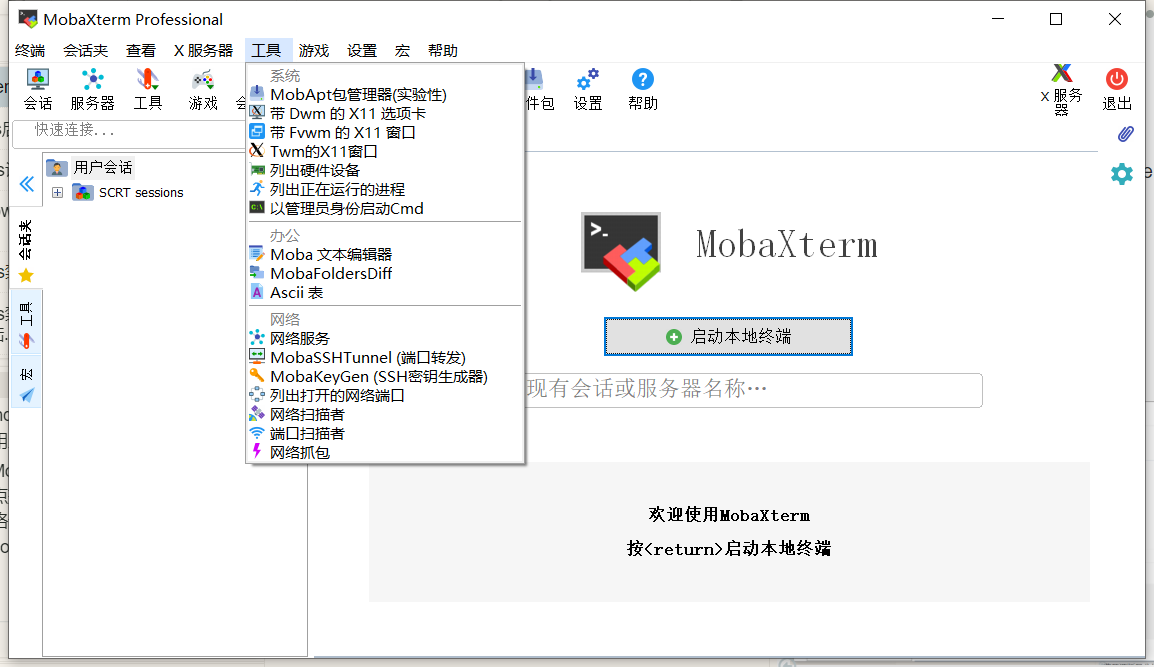Click the teal gear icon at right
The height and width of the screenshot is (667, 1154).
1122,174
